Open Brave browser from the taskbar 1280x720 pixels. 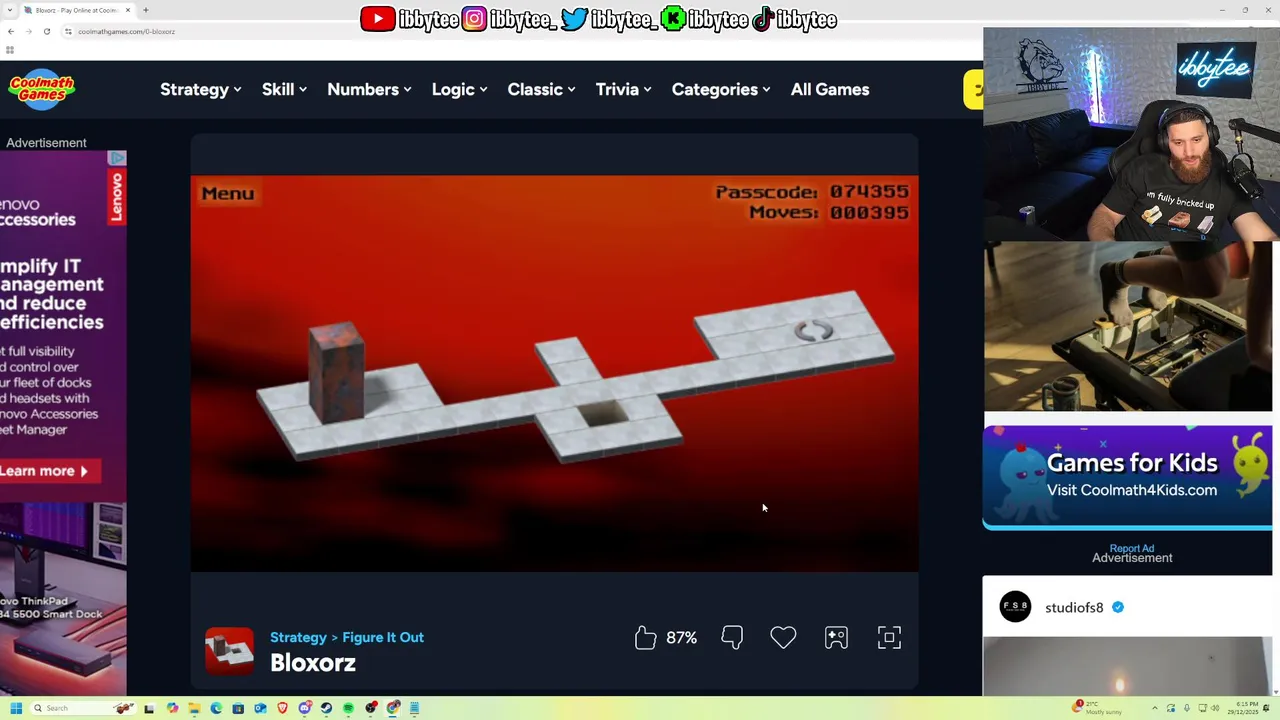[283, 708]
